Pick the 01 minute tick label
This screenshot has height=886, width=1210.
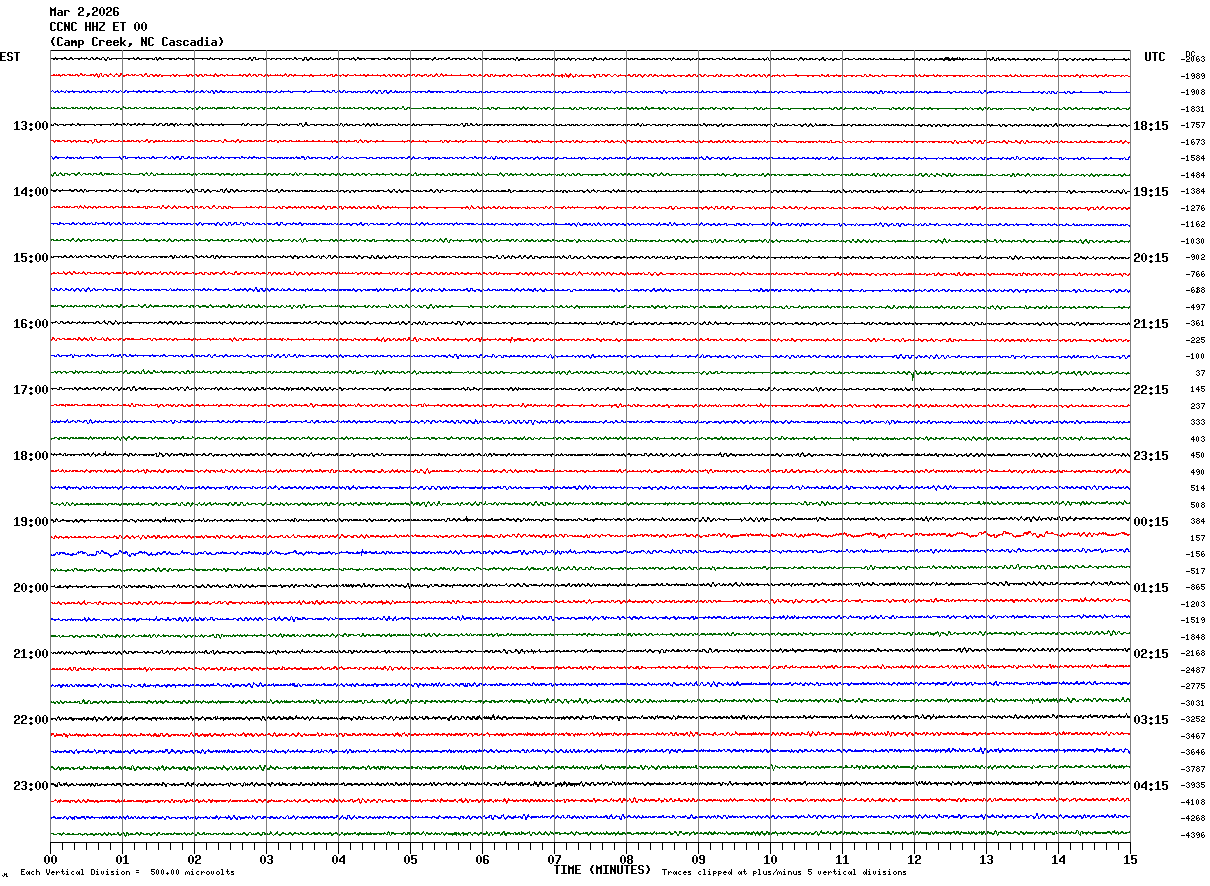point(122,860)
